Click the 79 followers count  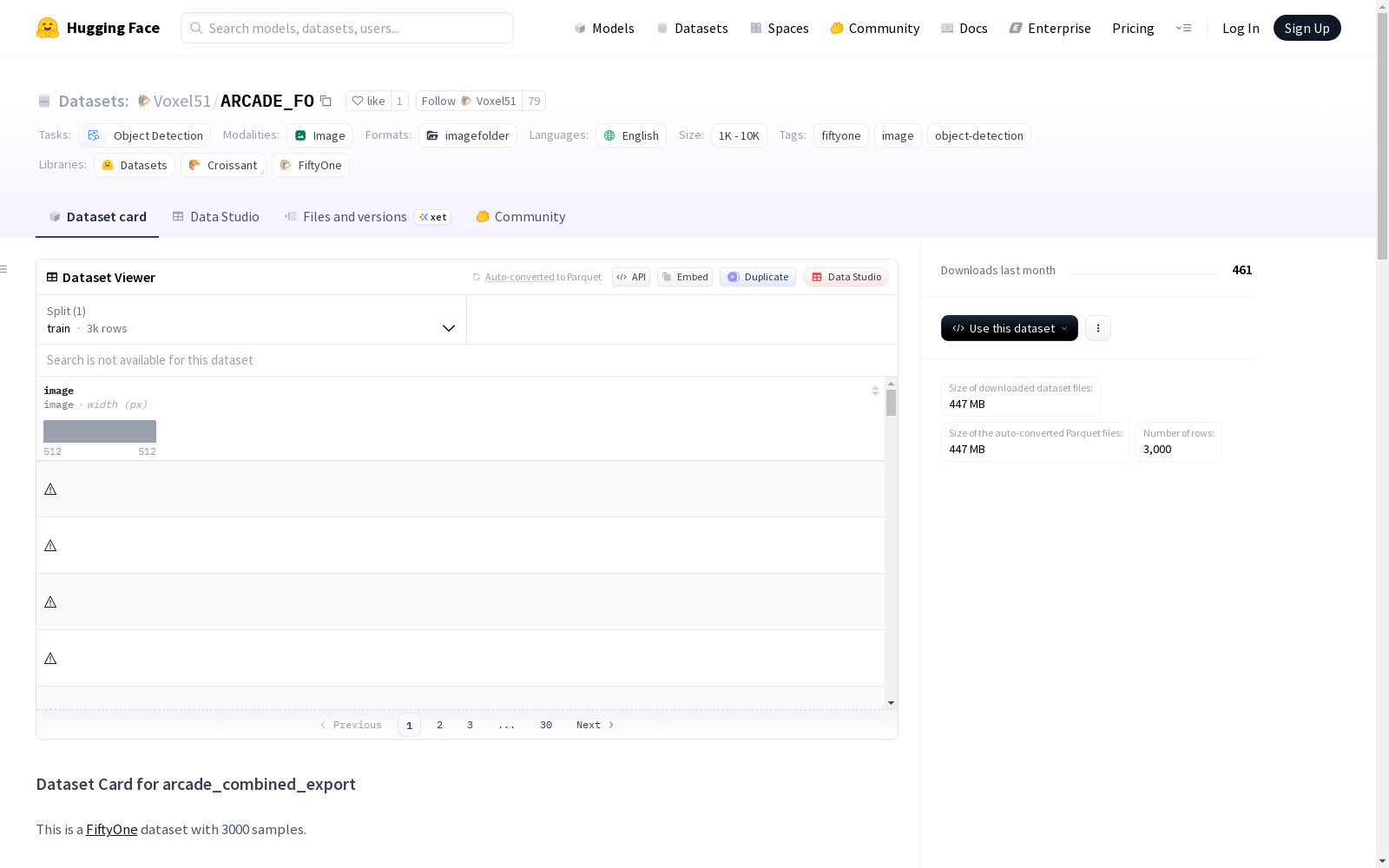click(x=534, y=101)
